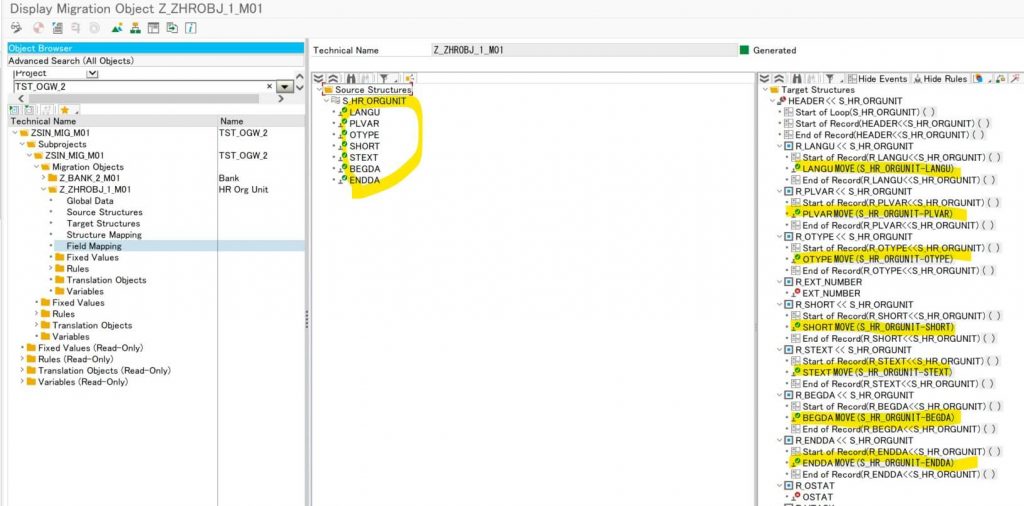Collapse all nodes in Target Structures pane
This screenshot has height=506, width=1024.
778,78
